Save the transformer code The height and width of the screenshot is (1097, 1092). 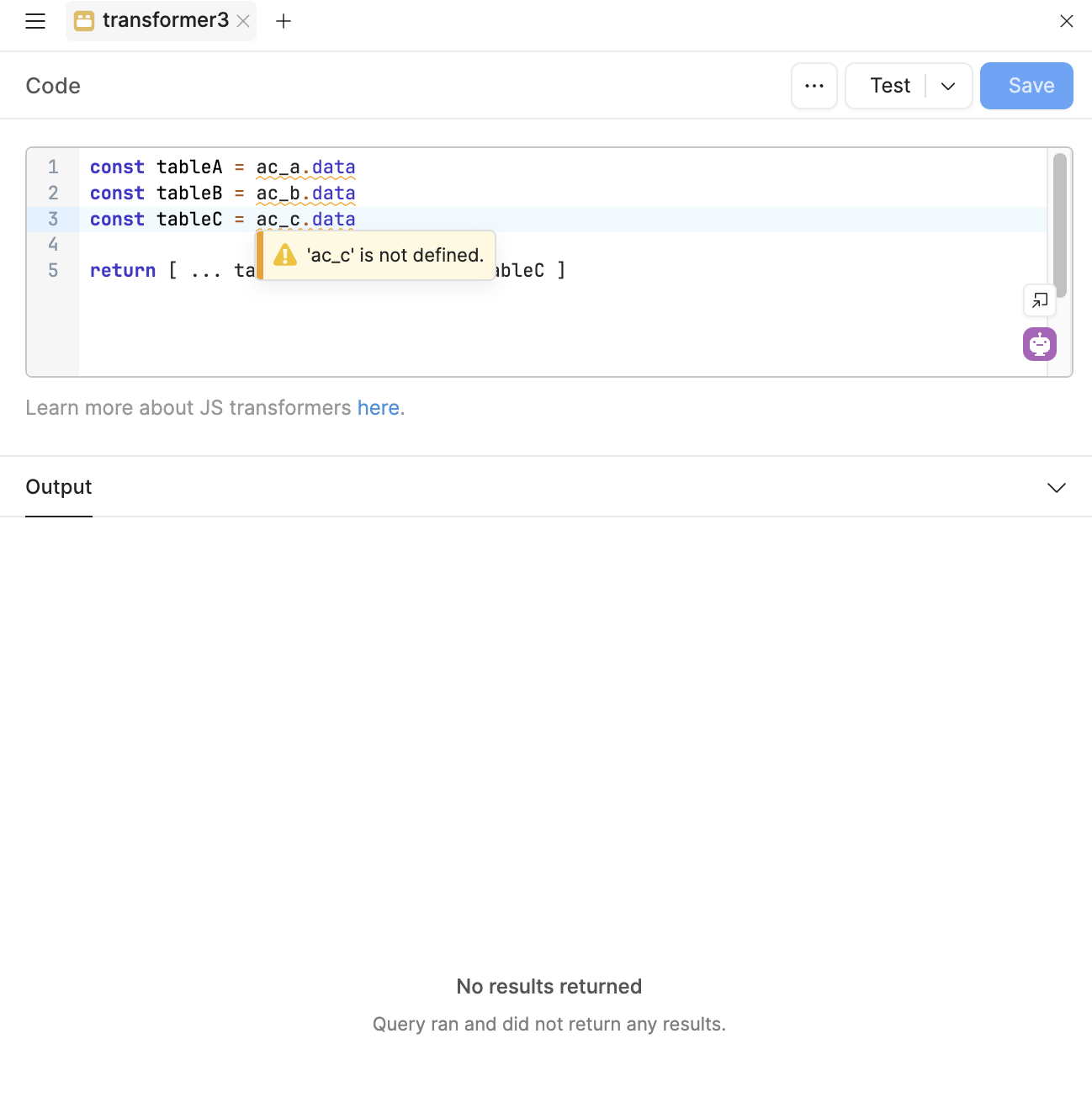click(x=1026, y=86)
